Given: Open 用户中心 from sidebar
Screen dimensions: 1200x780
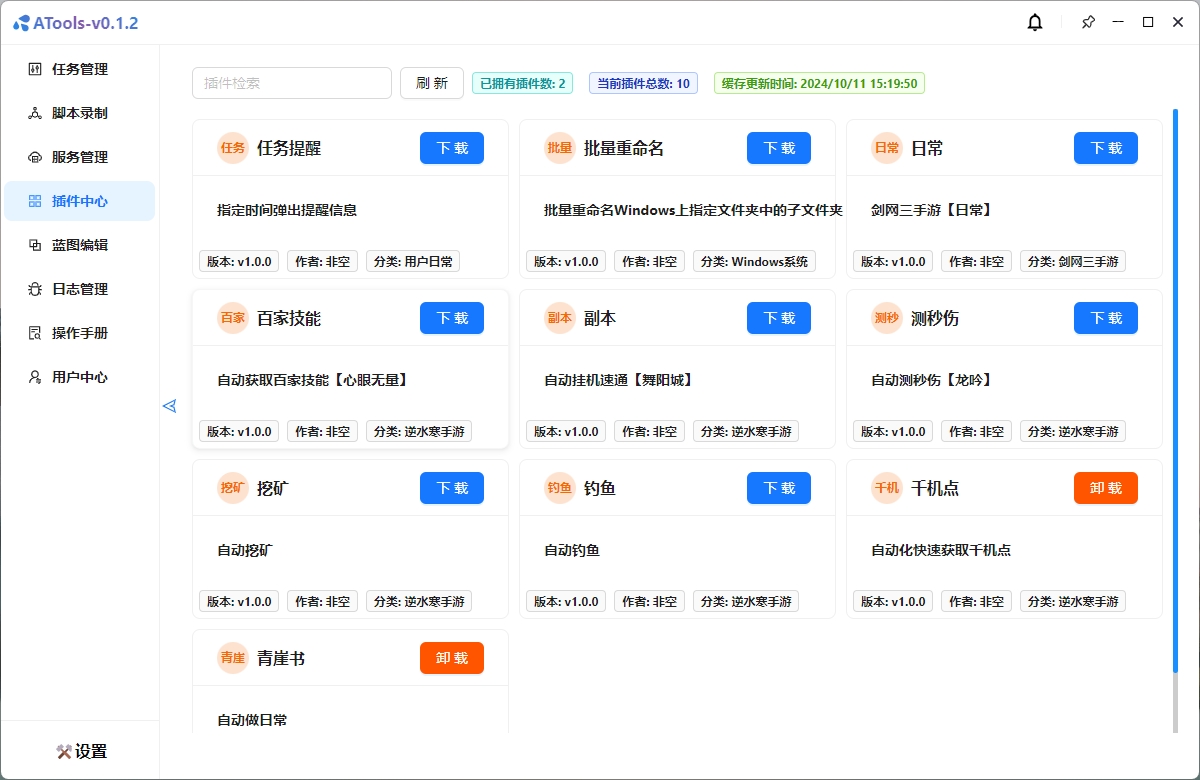Looking at the screenshot, I should click(79, 377).
